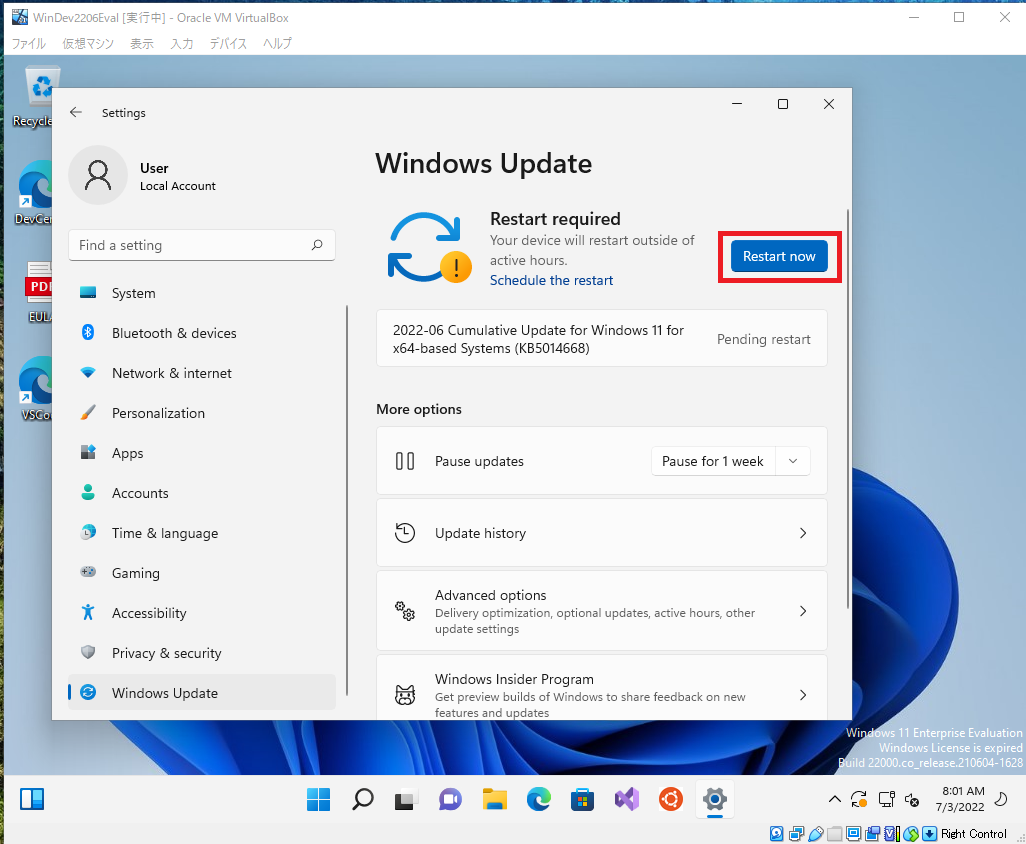Open the Widgets panel on the taskbar

click(x=32, y=800)
